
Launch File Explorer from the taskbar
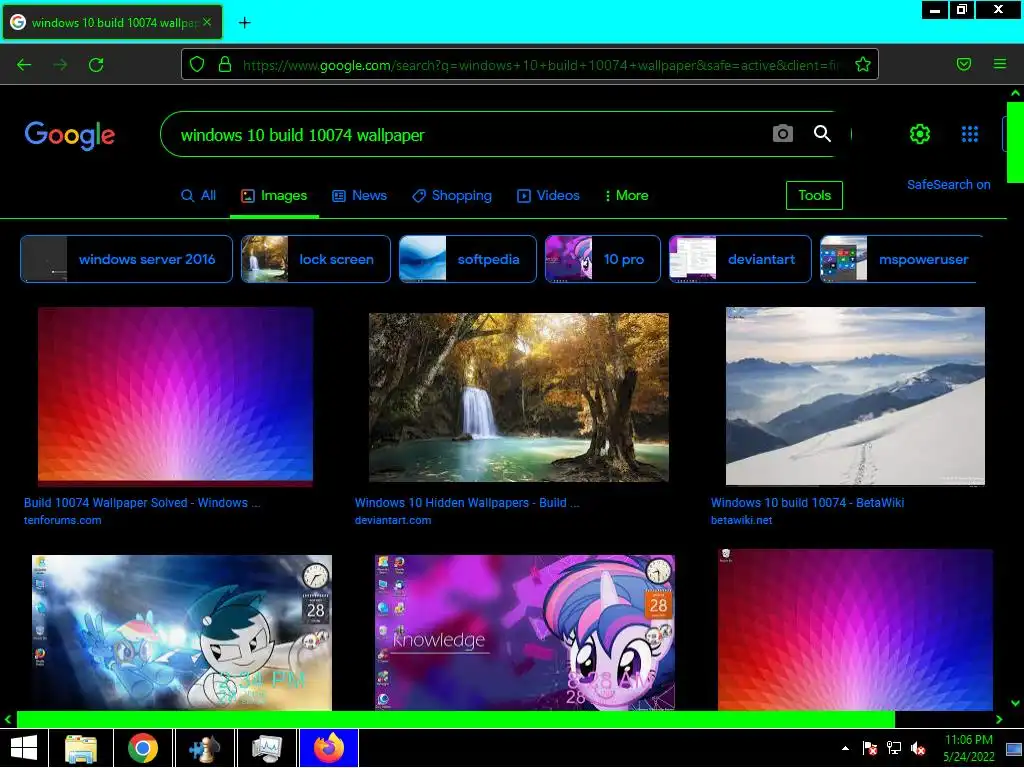tap(81, 748)
